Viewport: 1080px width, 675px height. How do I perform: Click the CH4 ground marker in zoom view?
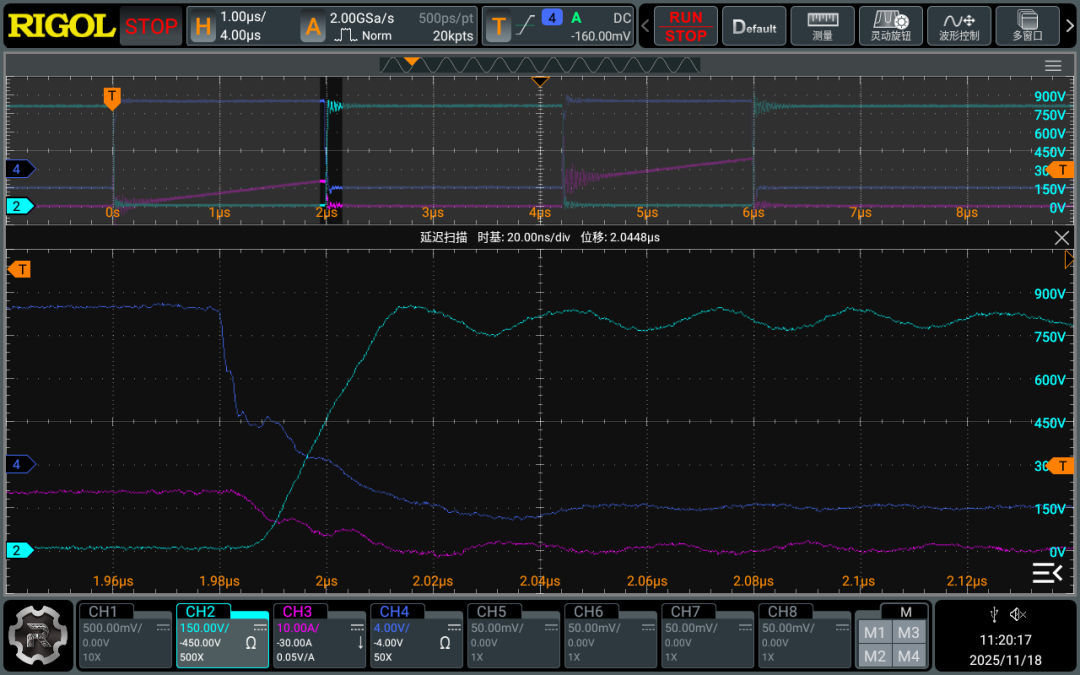[x=20, y=464]
